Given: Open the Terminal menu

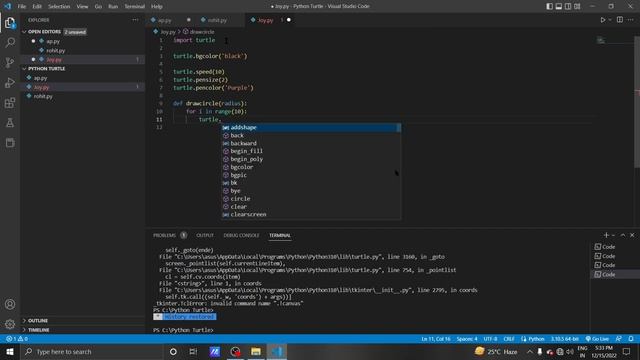Looking at the screenshot, I should coord(134,6).
